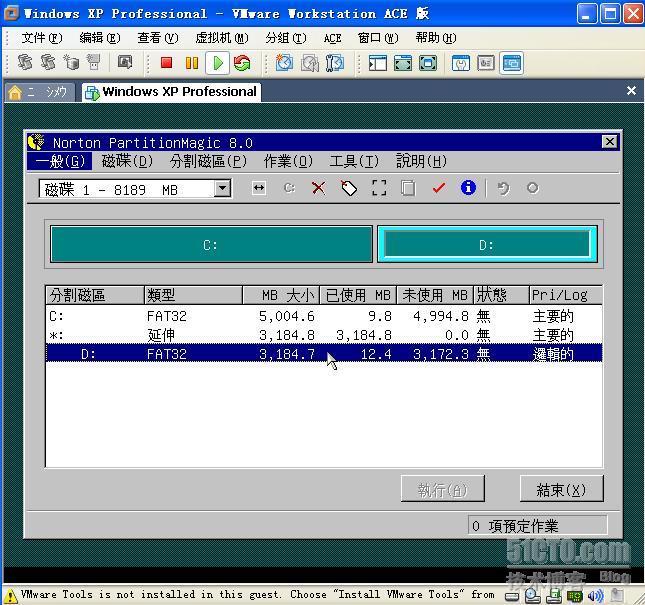Show the sidebar panel view icon
The height and width of the screenshot is (605, 645).
tap(378, 63)
